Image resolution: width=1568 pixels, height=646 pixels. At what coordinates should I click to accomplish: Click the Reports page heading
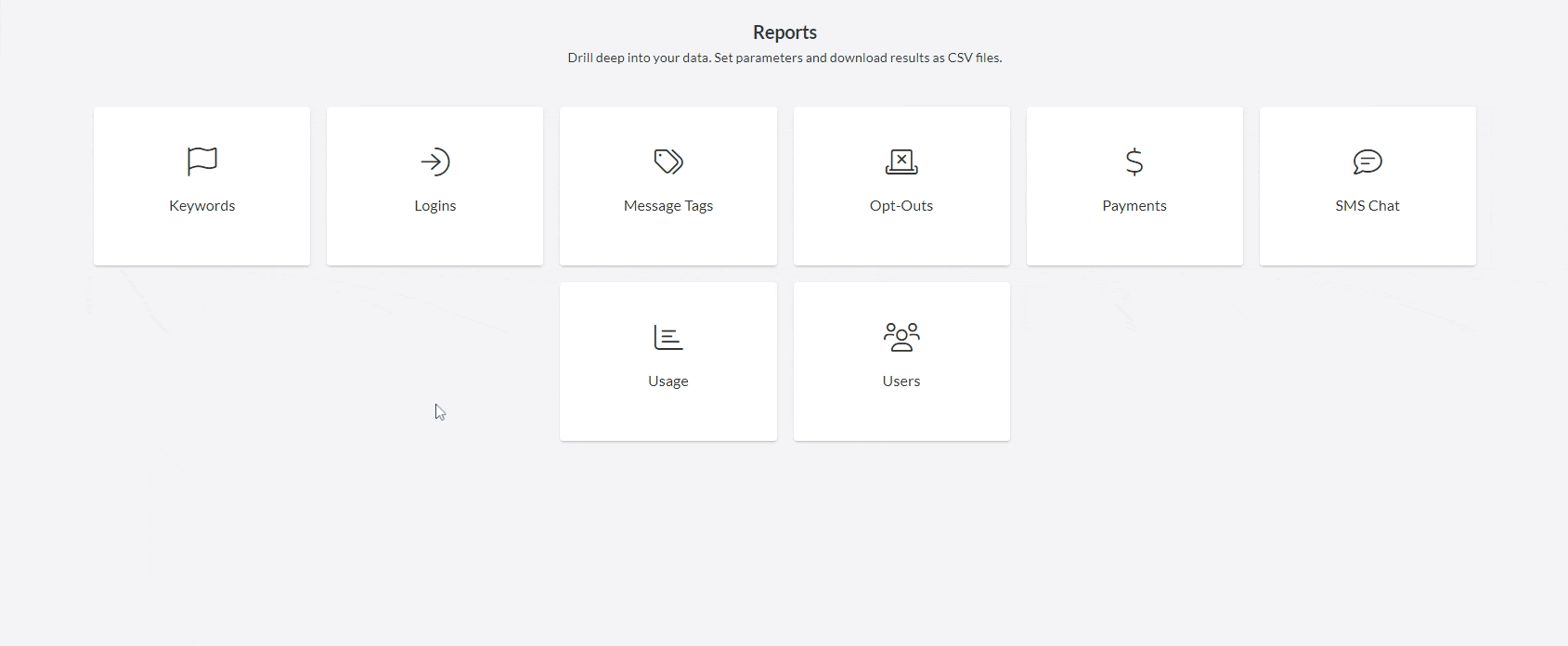coord(784,32)
